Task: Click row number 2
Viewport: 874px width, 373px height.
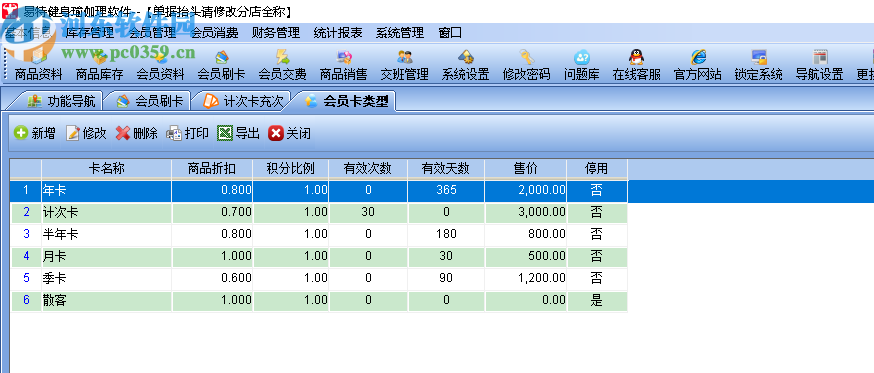Action: 26,212
